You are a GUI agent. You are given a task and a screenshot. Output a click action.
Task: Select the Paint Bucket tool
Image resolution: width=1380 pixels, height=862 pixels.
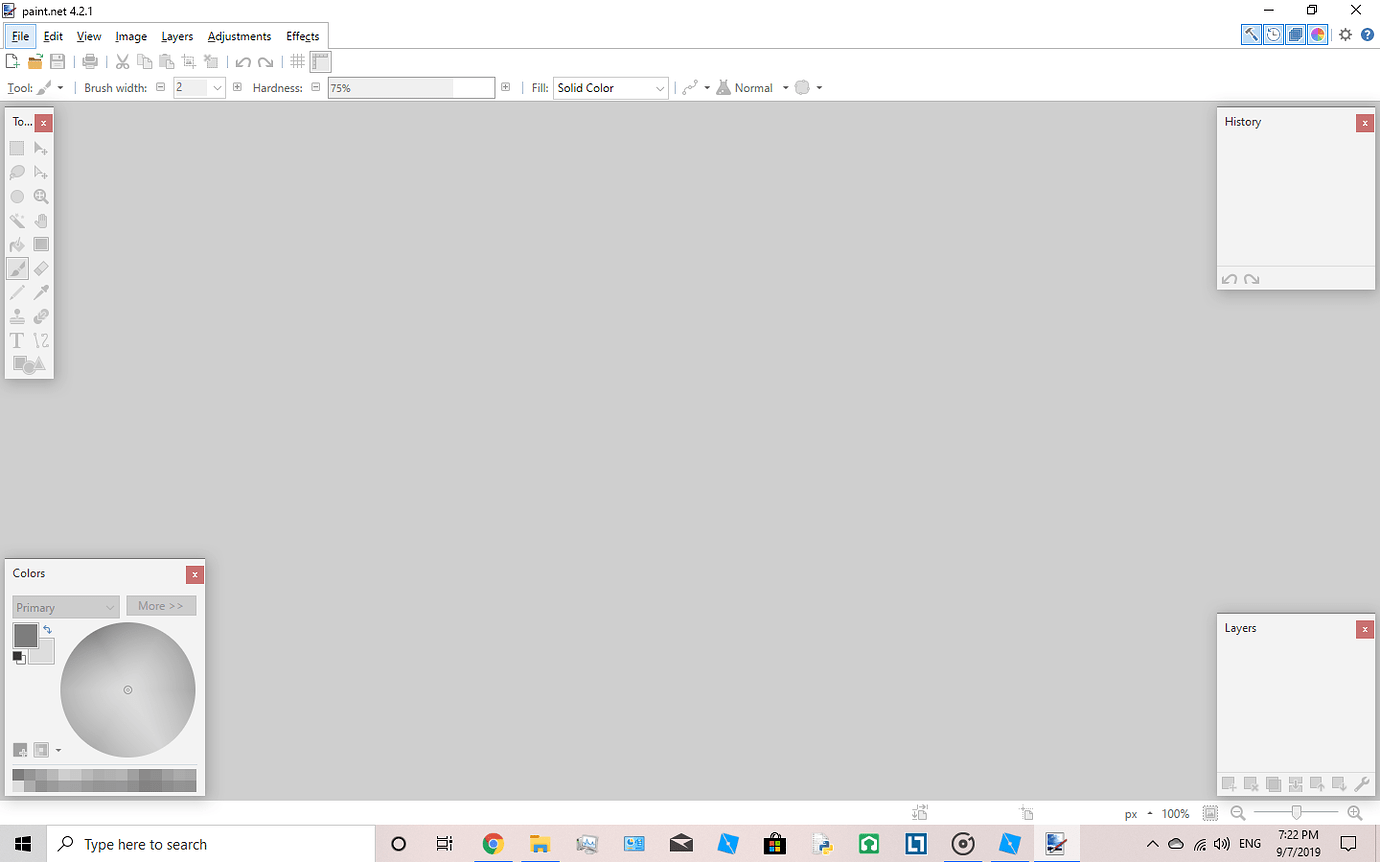(x=16, y=244)
